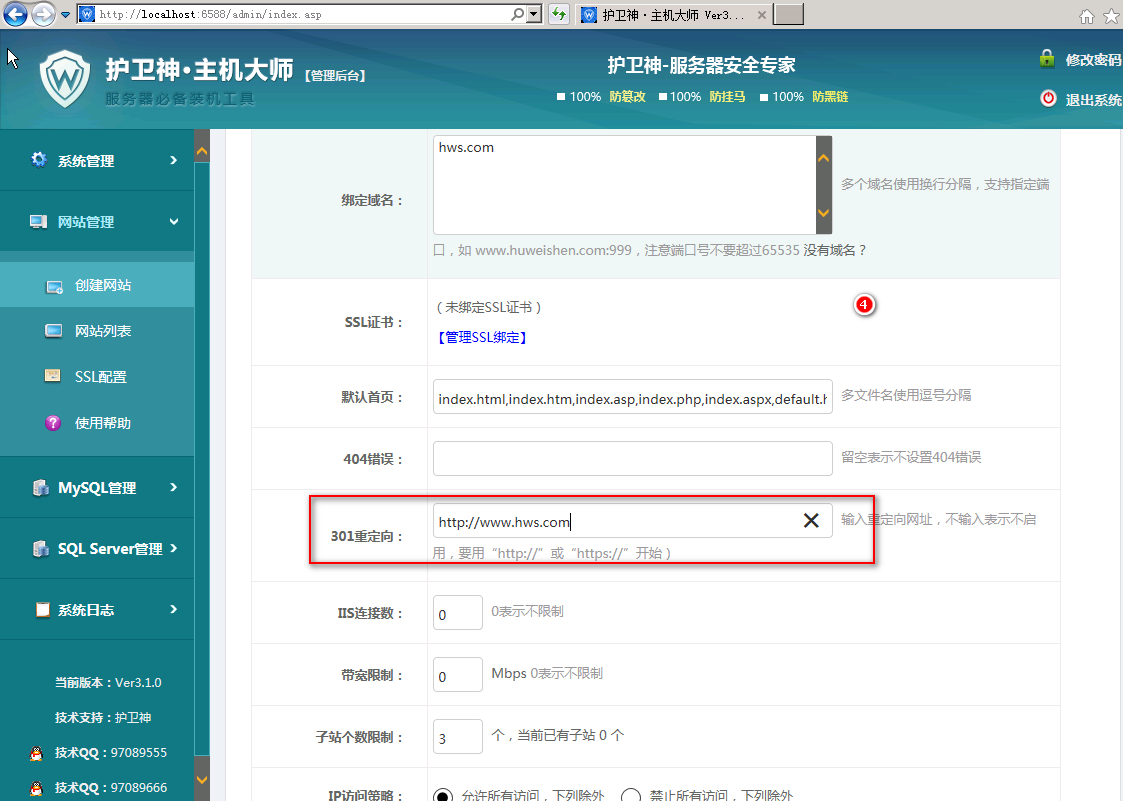The width and height of the screenshot is (1123, 801).
Task: Clear the 301重定向 field with X icon
Action: point(811,520)
